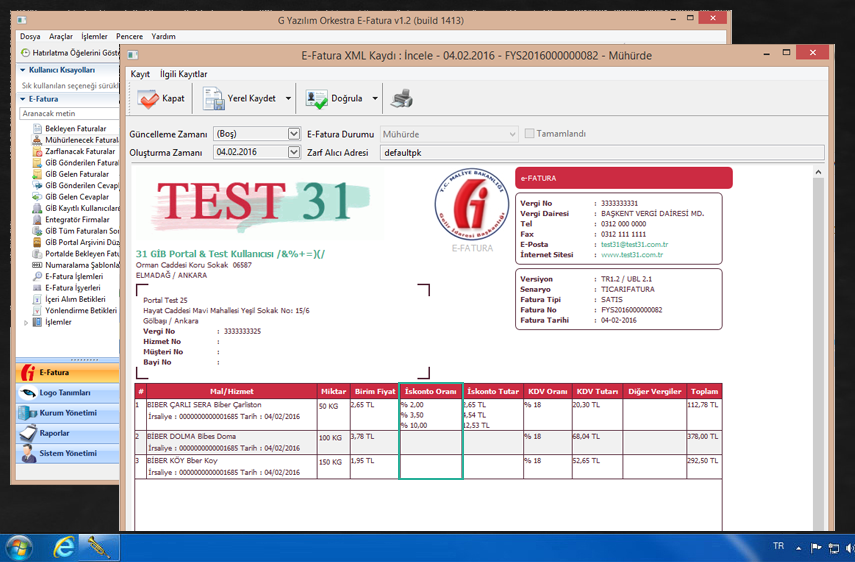Collapse the E-Fatura sidebar section
The height and width of the screenshot is (562, 855).
click(x=23, y=99)
